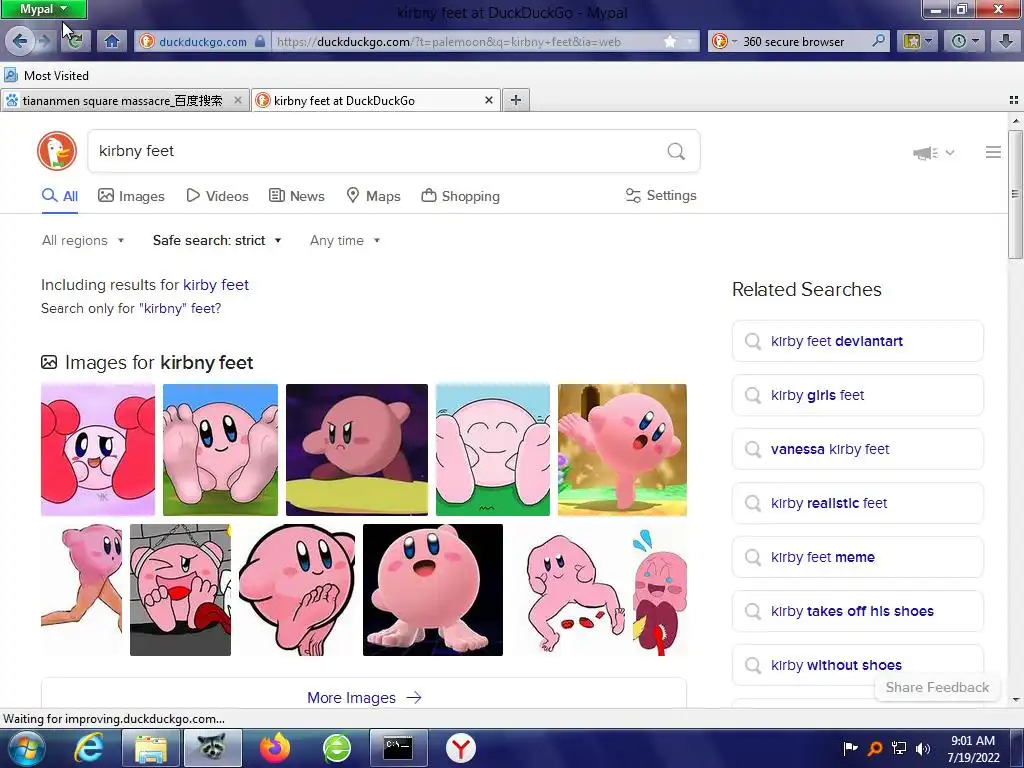1024x768 pixels.
Task: Open the DuckDuckGo hamburger side menu
Action: point(993,152)
